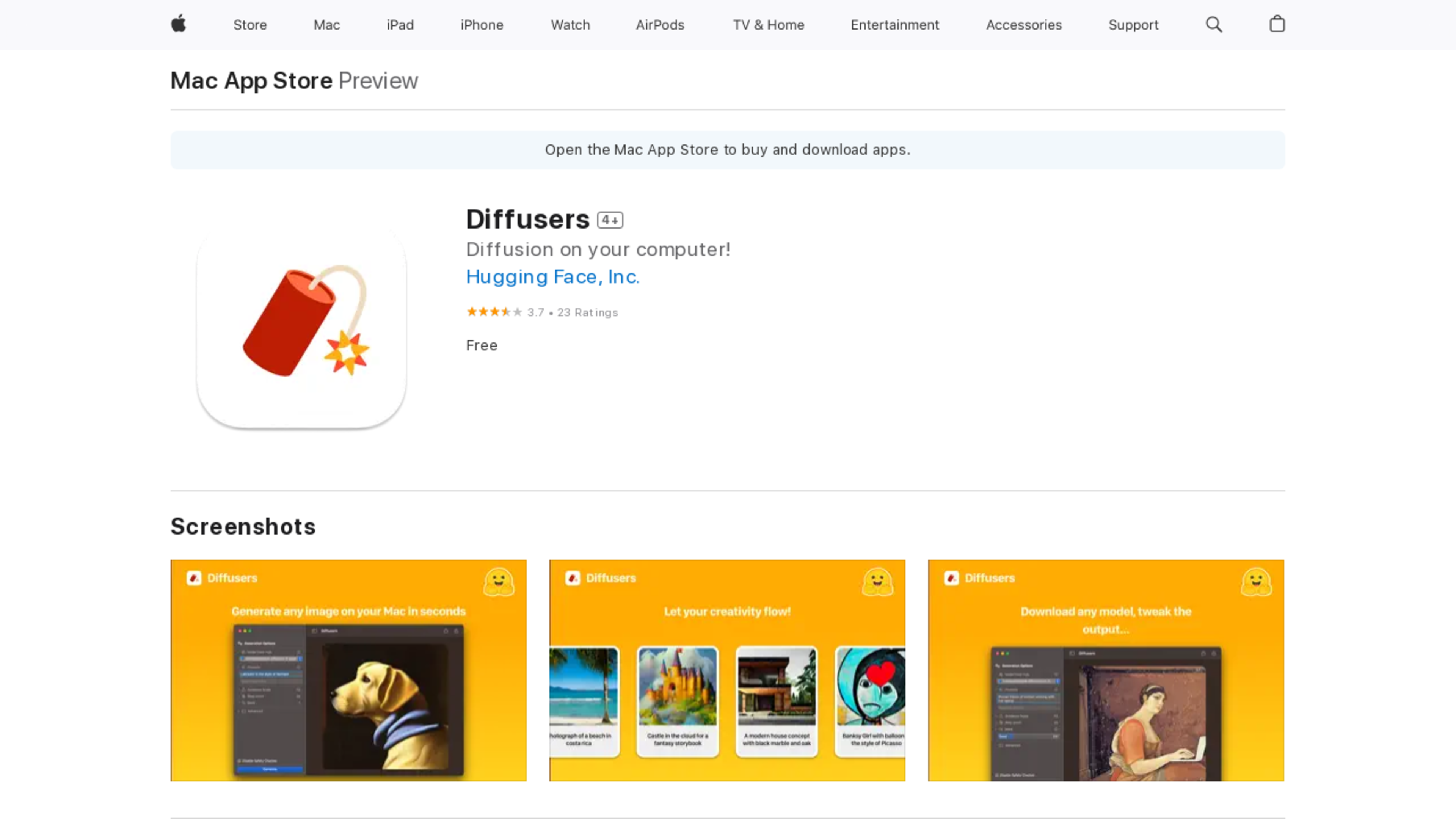Open the labrador painting screenshot thumbnail
Viewport: 1456px width, 819px height.
348,670
